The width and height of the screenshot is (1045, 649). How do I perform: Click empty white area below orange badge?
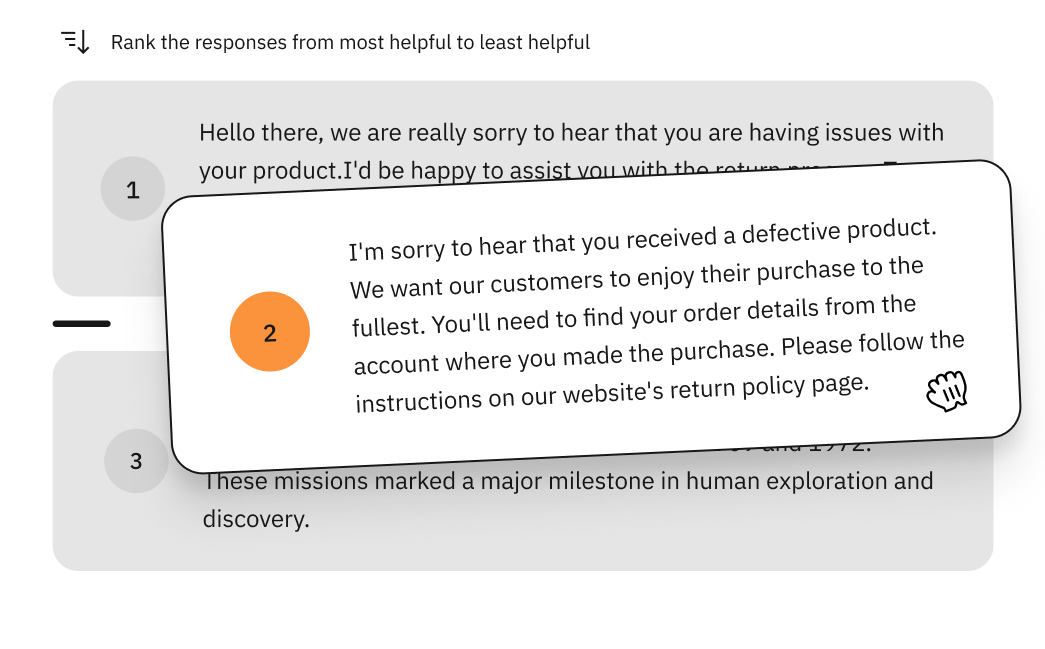point(273,420)
